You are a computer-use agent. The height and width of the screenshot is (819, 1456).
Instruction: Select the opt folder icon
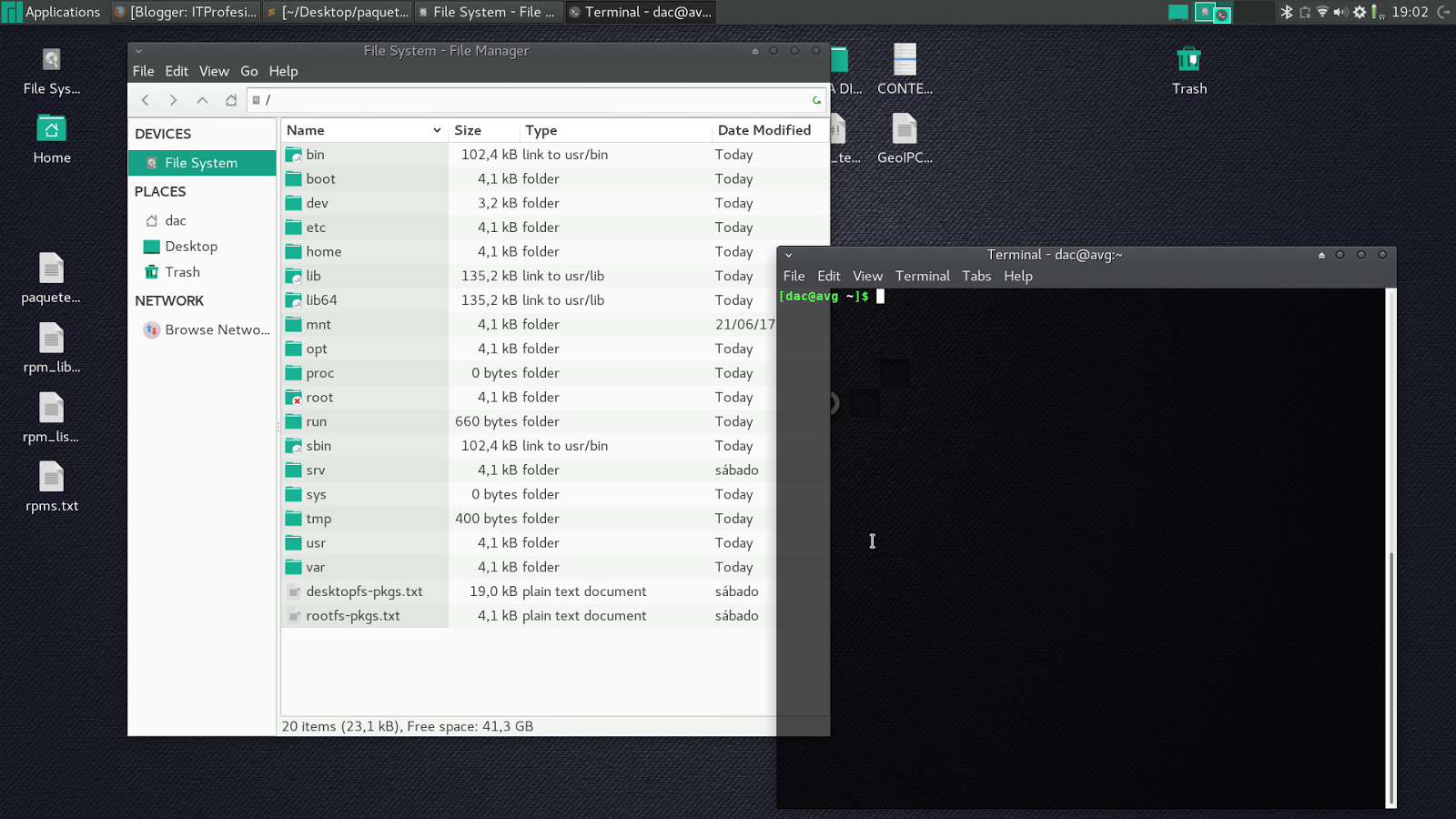point(293,349)
